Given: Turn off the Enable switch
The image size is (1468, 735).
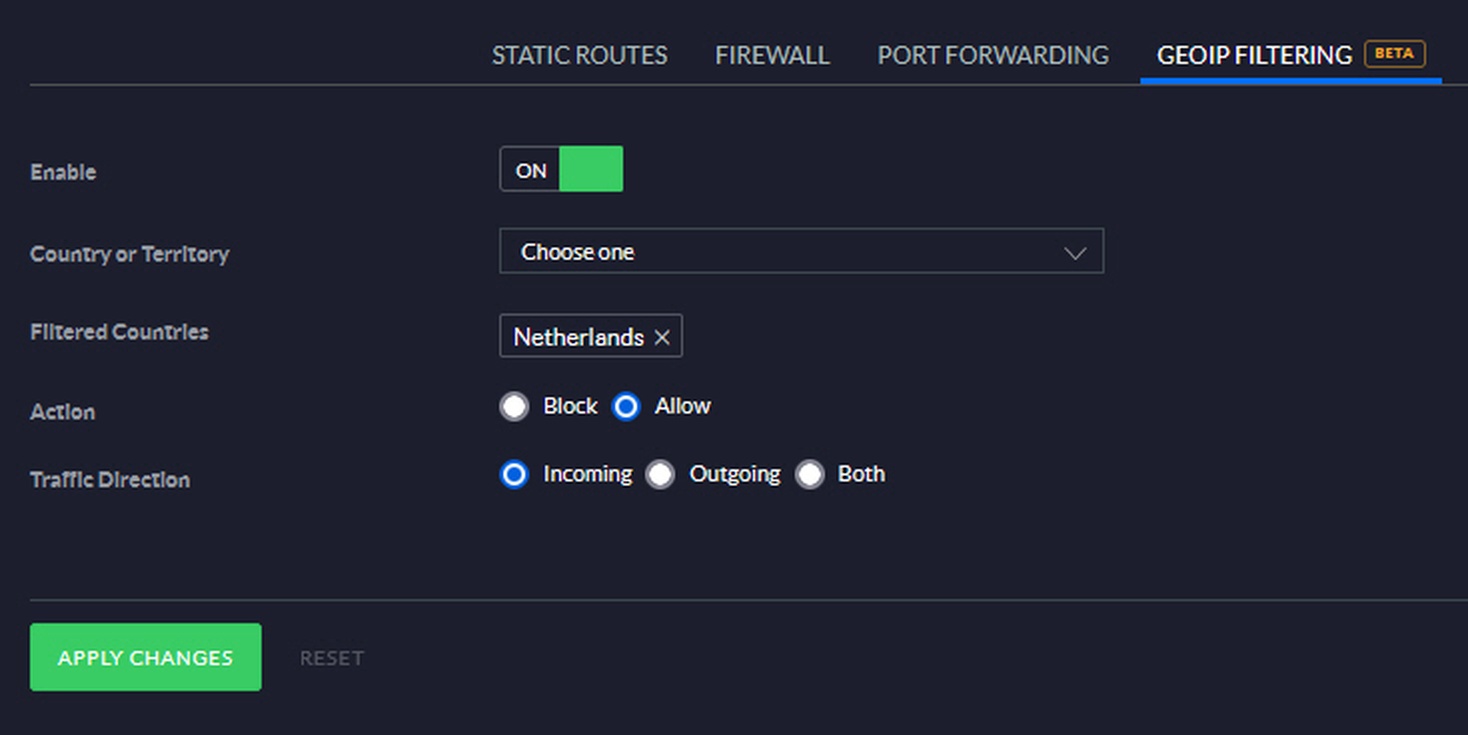Looking at the screenshot, I should (x=561, y=169).
